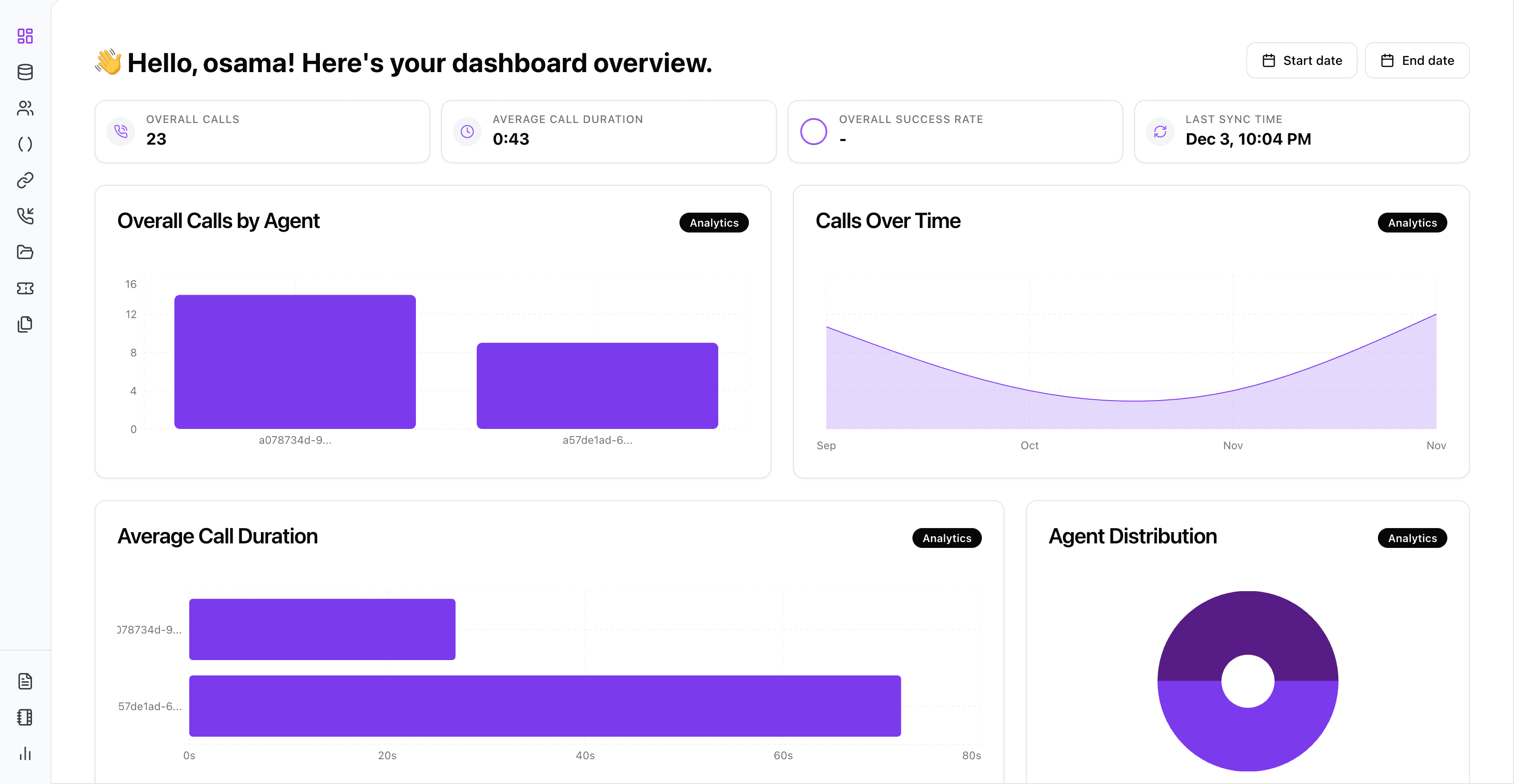
Task: Open the End date picker
Action: [x=1416, y=60]
